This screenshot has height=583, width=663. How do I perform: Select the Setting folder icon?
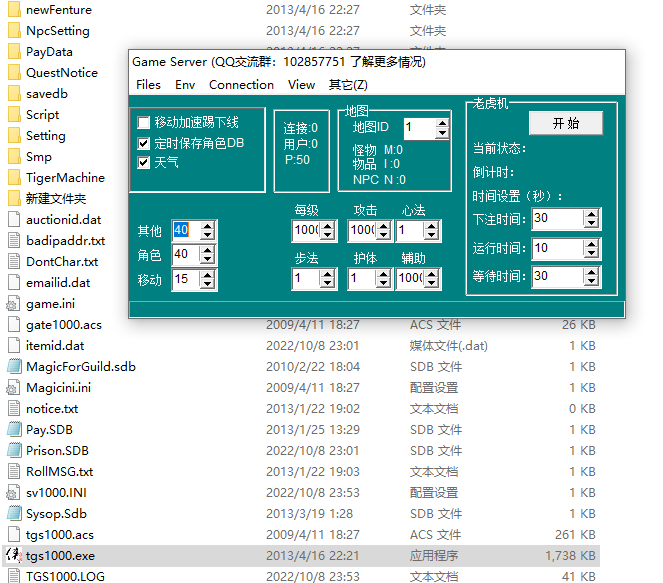pyautogui.click(x=14, y=135)
